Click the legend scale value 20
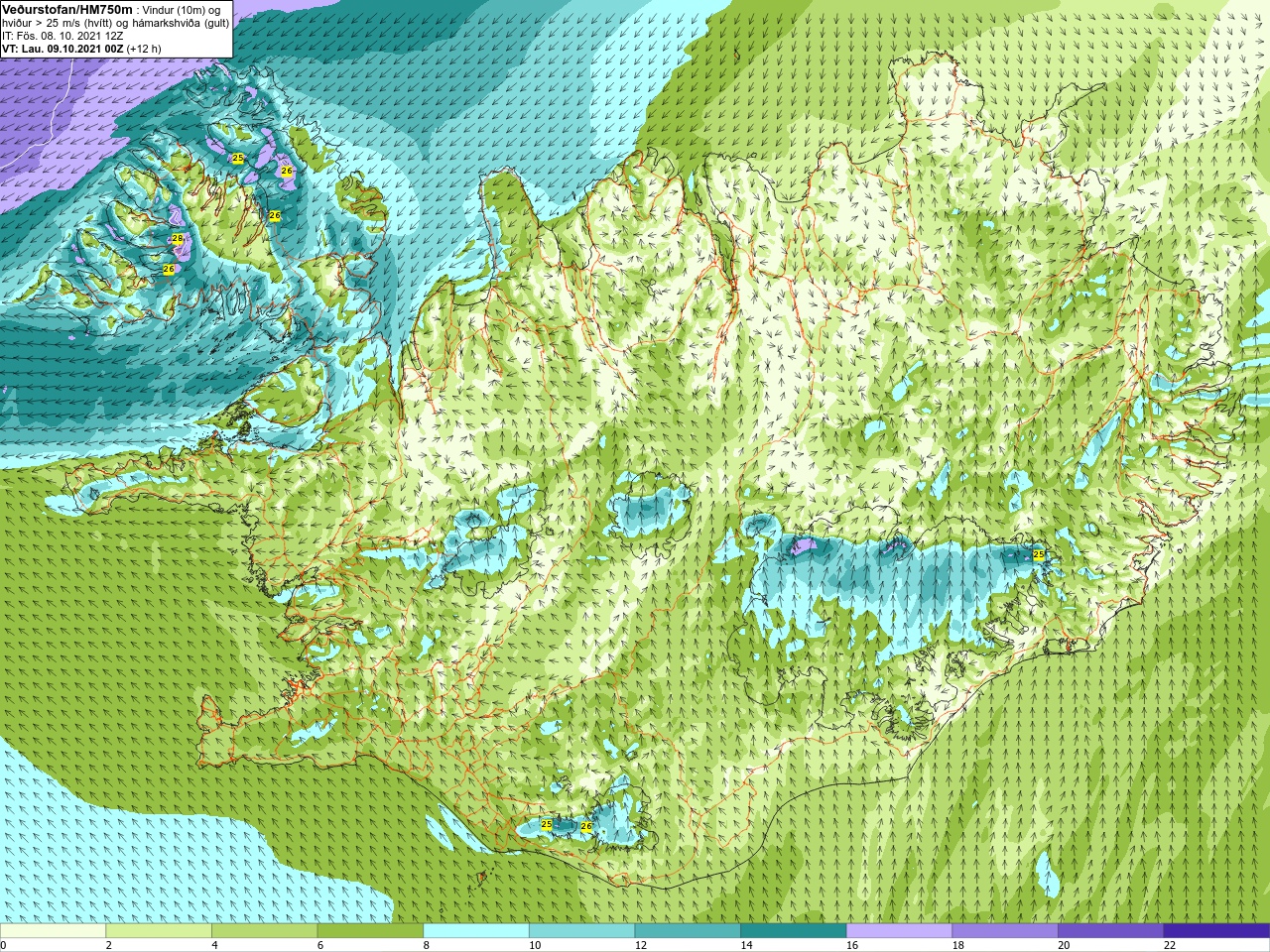This screenshot has height=952, width=1270. 1064,946
